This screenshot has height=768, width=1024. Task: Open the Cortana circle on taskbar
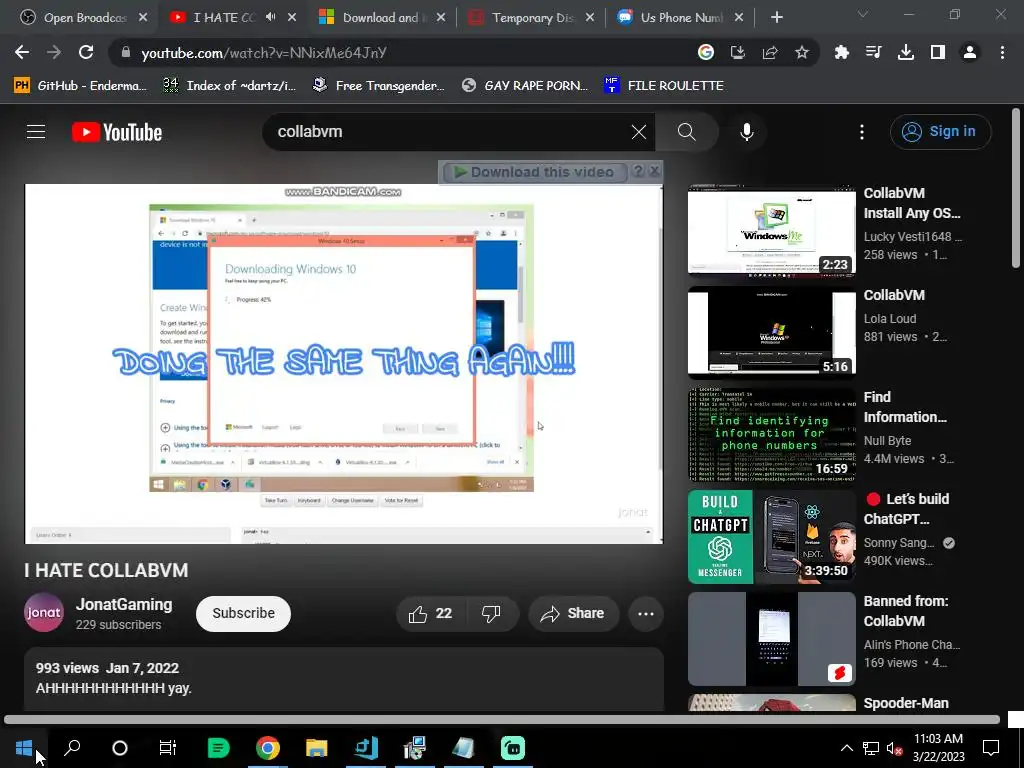tap(120, 748)
